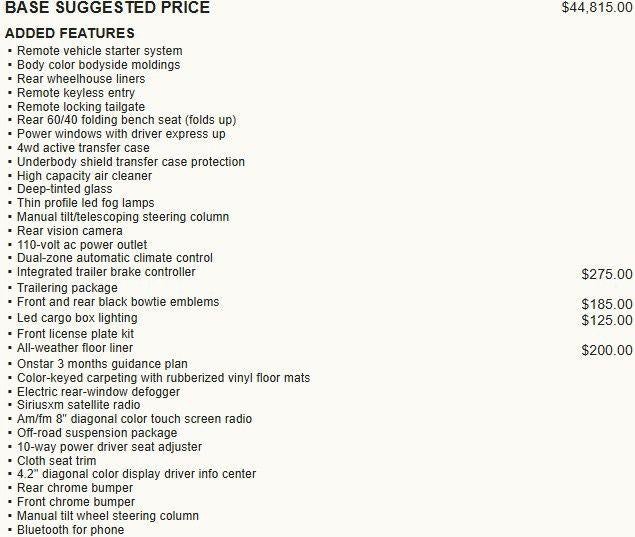Viewport: 635px width, 537px height.
Task: Click the Base Suggested Price heading
Action: 107,8
